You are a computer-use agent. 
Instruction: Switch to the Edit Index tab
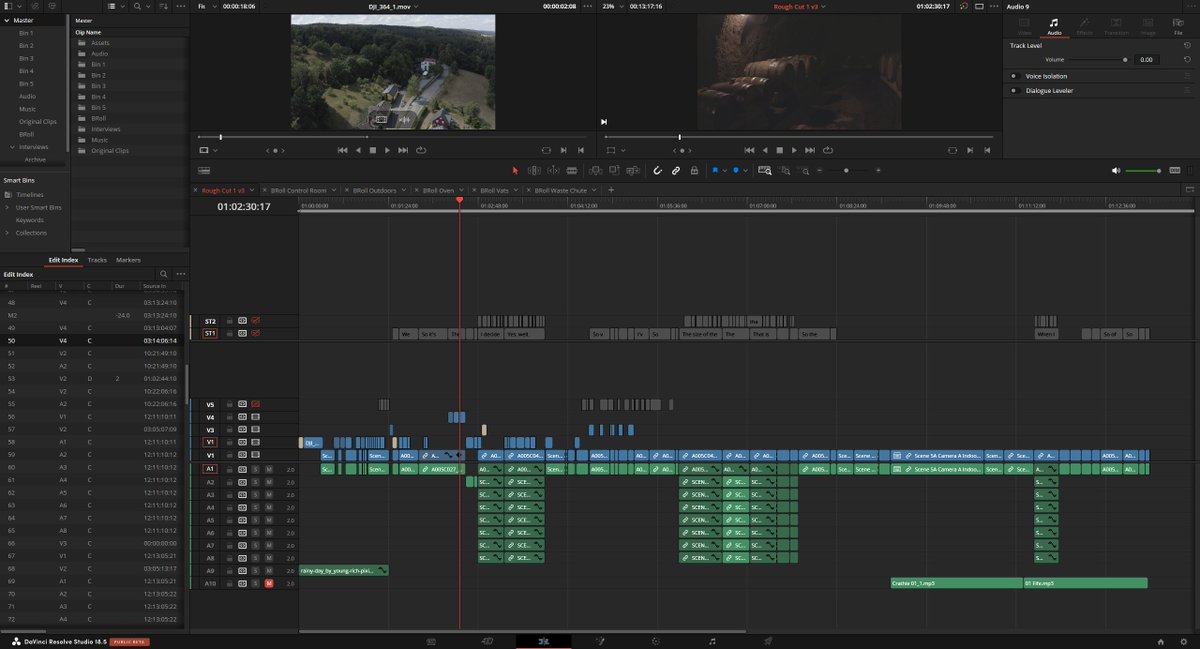62,260
